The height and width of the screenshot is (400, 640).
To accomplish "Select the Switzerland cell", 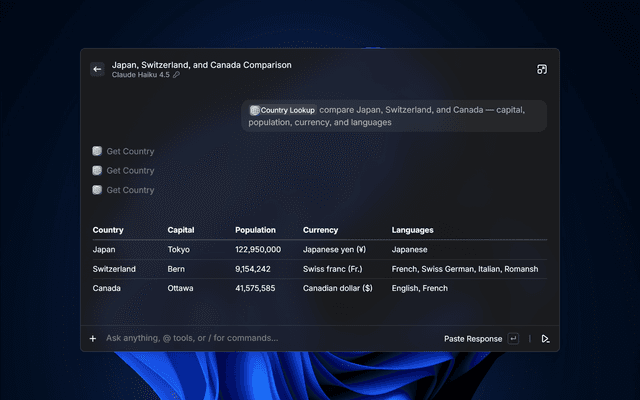I will tap(114, 269).
